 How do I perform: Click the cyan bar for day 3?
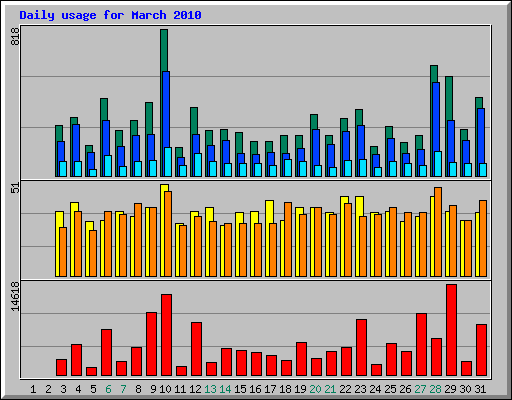pyautogui.click(x=63, y=169)
